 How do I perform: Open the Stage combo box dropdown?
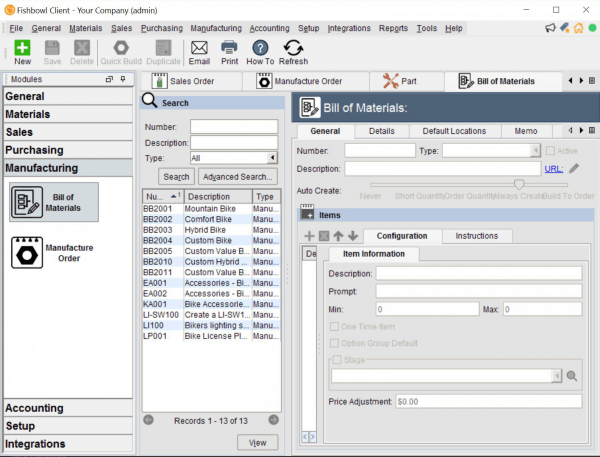pos(557,376)
